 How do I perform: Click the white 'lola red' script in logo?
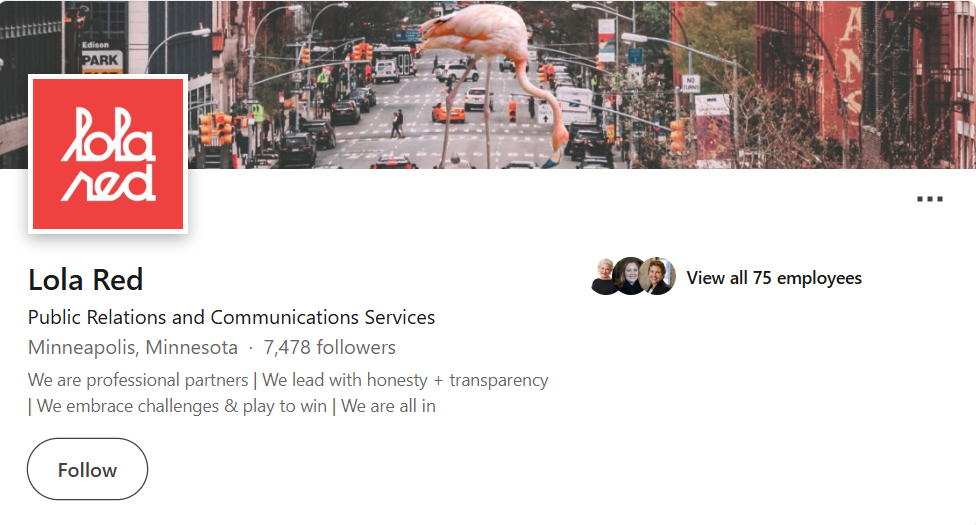(108, 154)
